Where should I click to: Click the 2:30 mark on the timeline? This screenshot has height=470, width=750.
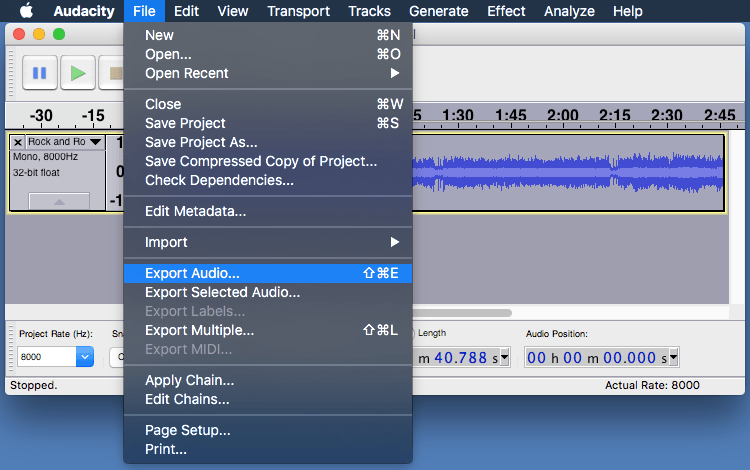[x=667, y=115]
